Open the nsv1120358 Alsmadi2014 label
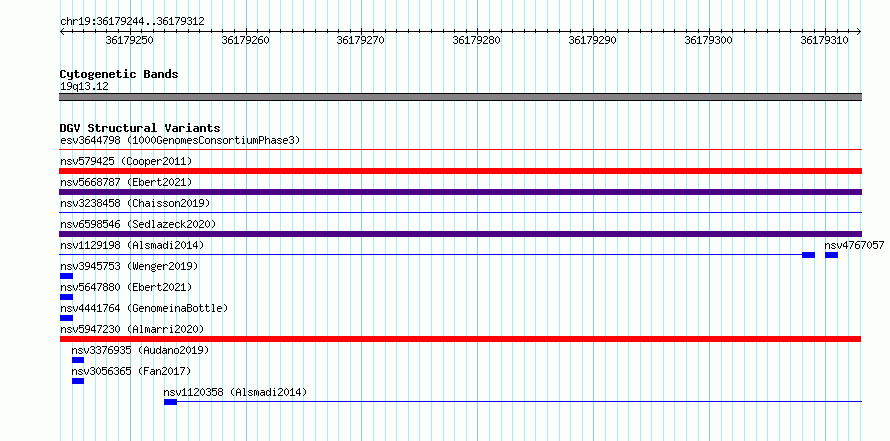Screen dimensions: 890x441 (235, 392)
